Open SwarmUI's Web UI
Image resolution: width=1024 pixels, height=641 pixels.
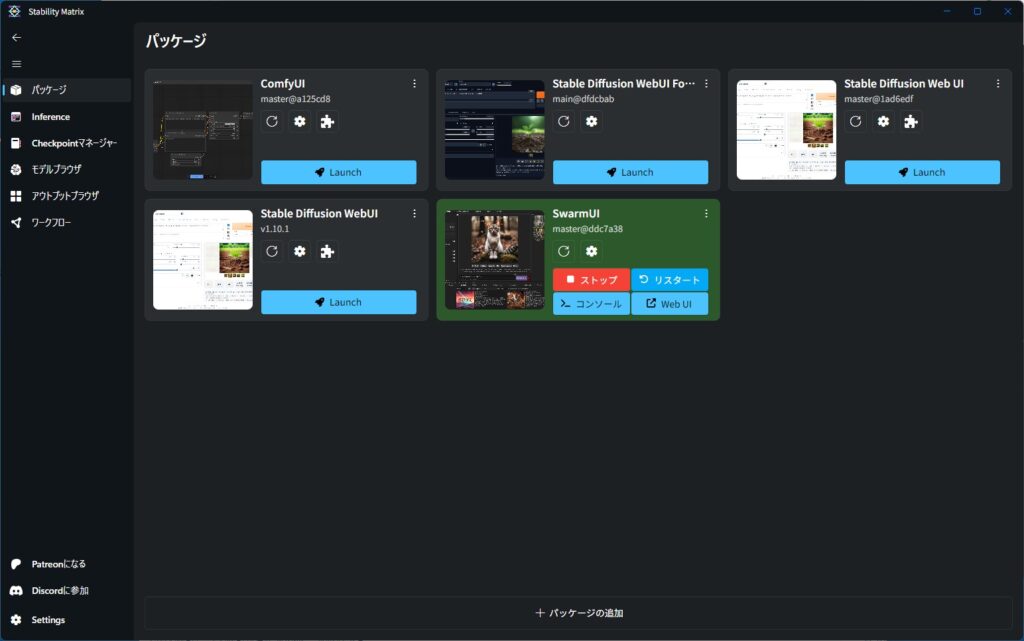(x=669, y=304)
